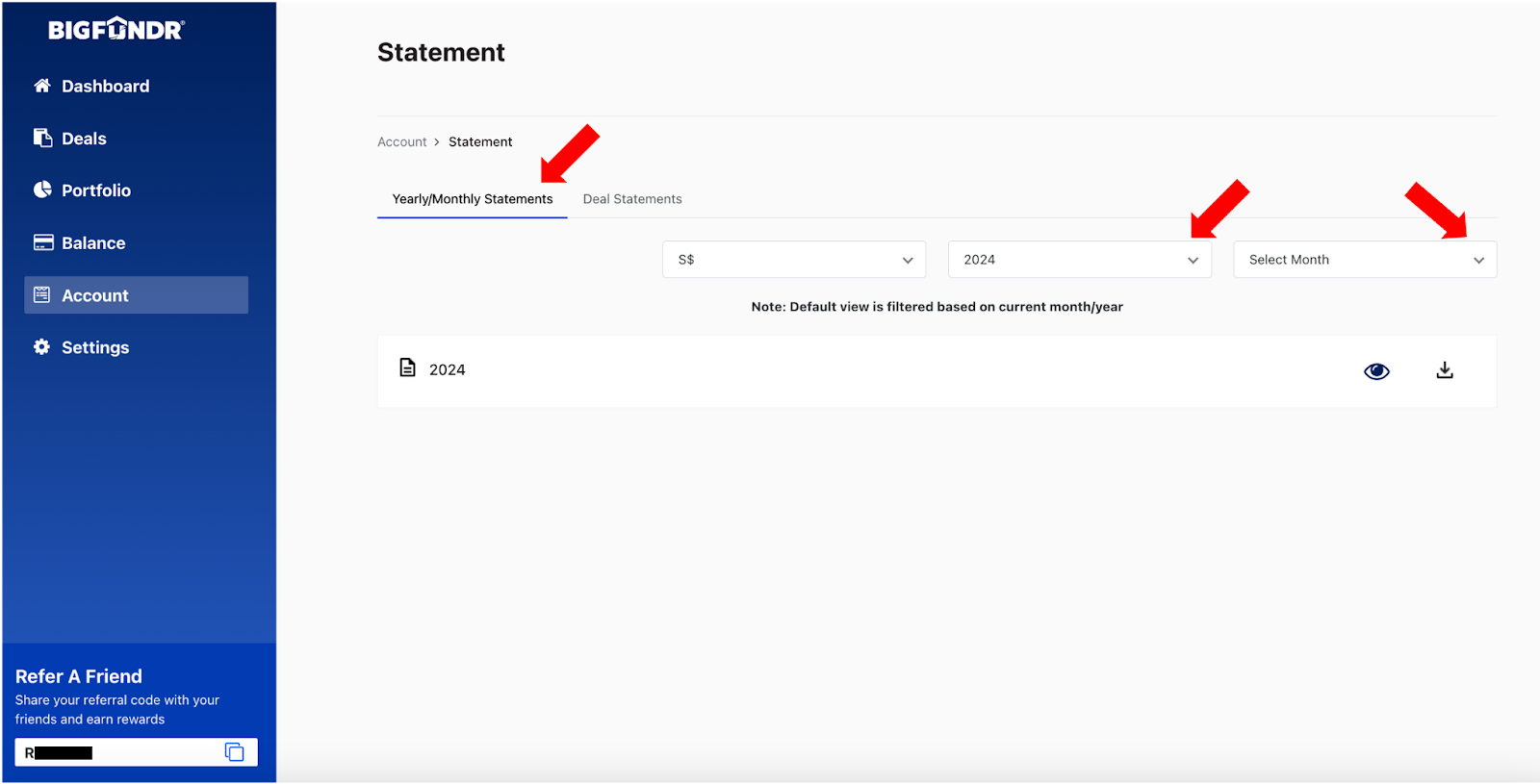This screenshot has width=1540, height=784.
Task: Click the default view filter note
Action: (937, 307)
